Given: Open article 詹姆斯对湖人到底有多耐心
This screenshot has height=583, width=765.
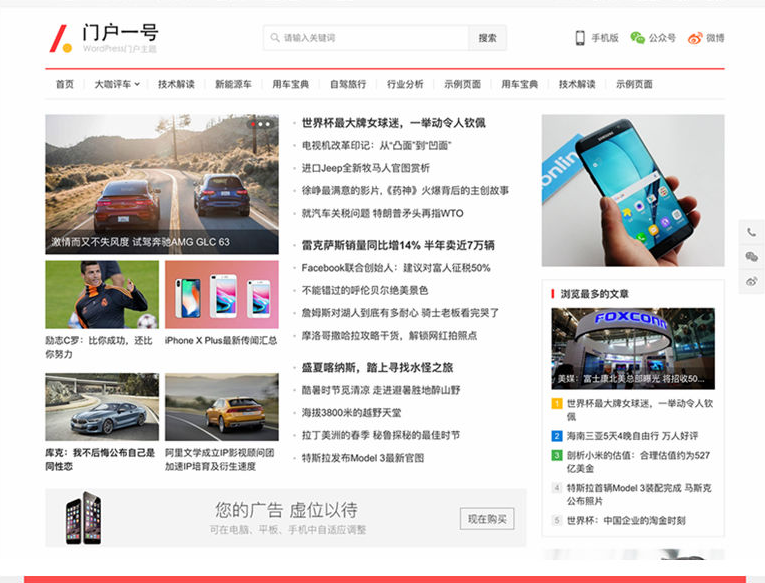Looking at the screenshot, I should click(400, 313).
